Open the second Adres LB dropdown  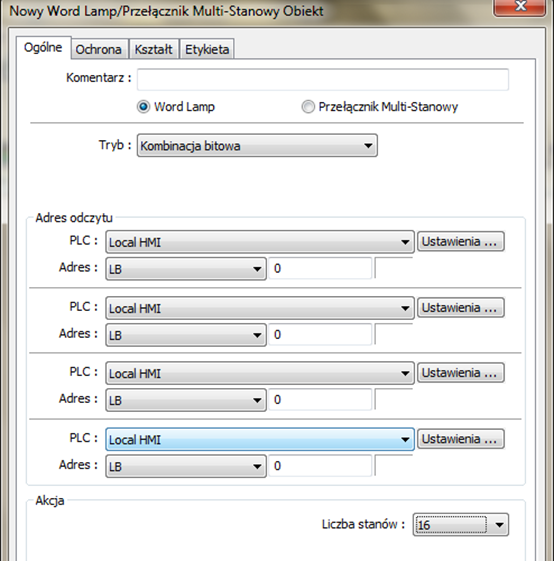186,335
